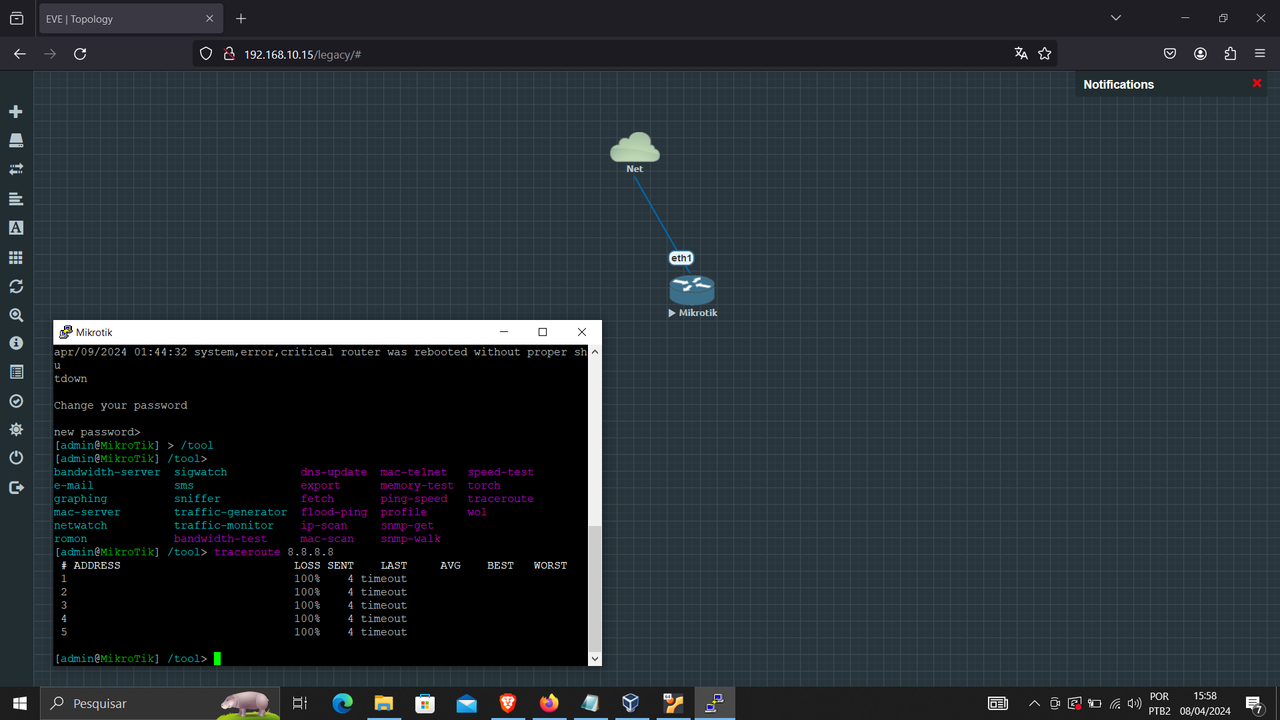Screen dimensions: 1280x720
Task: Click 'flood-ping' in terminal tool list
Action: point(334,512)
